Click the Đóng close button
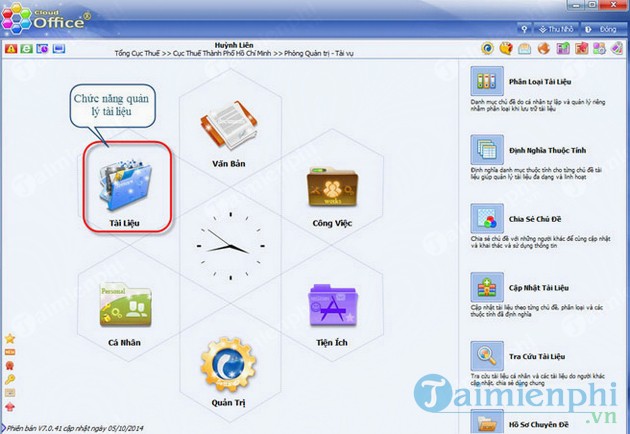This screenshot has height=434, width=630. point(601,29)
